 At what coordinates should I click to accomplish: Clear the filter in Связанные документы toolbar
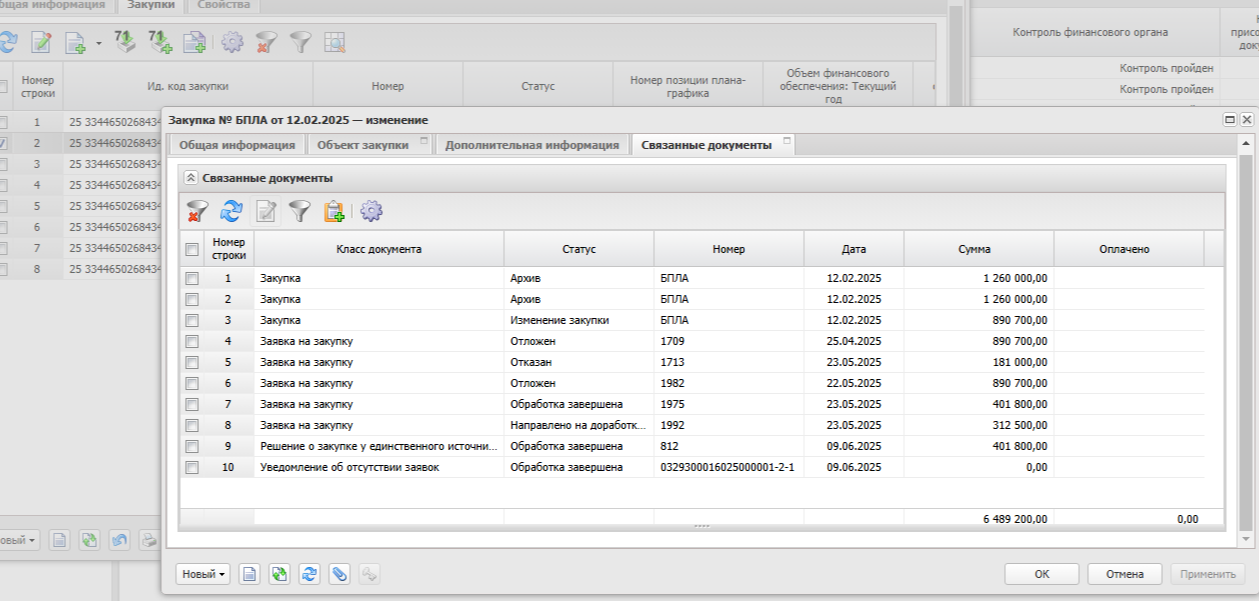(x=198, y=211)
